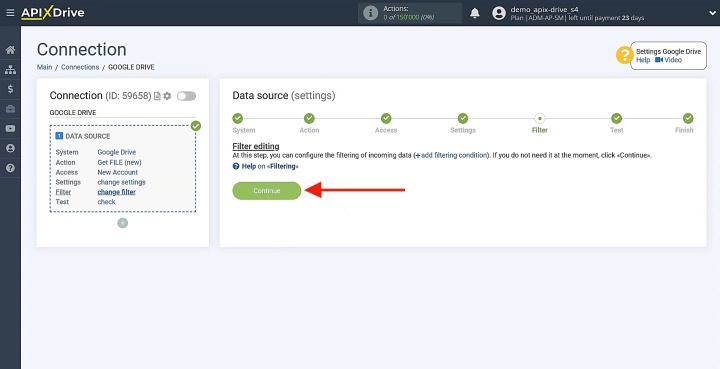This screenshot has width=720, height=369.
Task: Click the check test link
Action: click(x=107, y=202)
